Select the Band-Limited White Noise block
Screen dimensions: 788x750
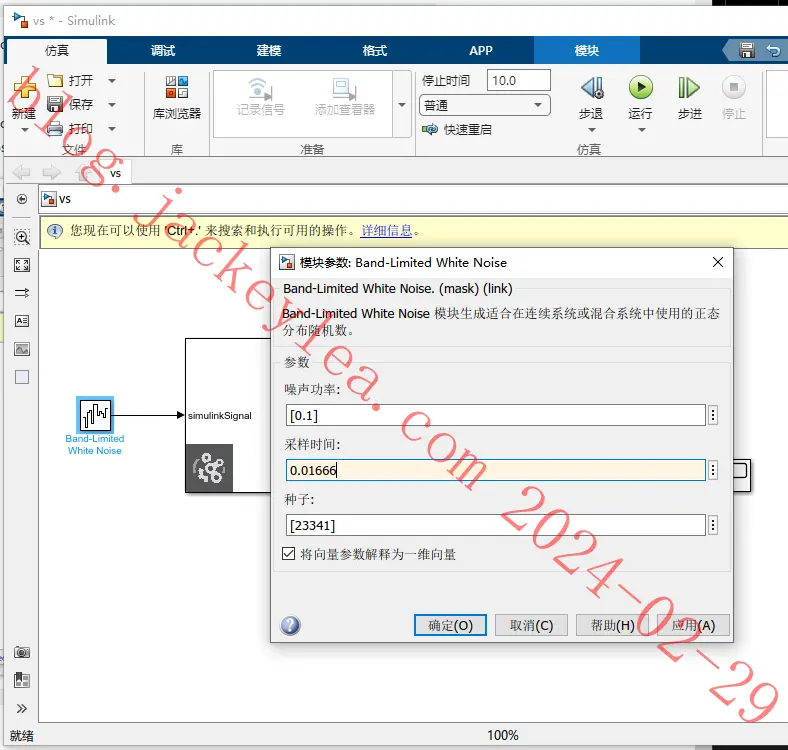click(x=95, y=415)
